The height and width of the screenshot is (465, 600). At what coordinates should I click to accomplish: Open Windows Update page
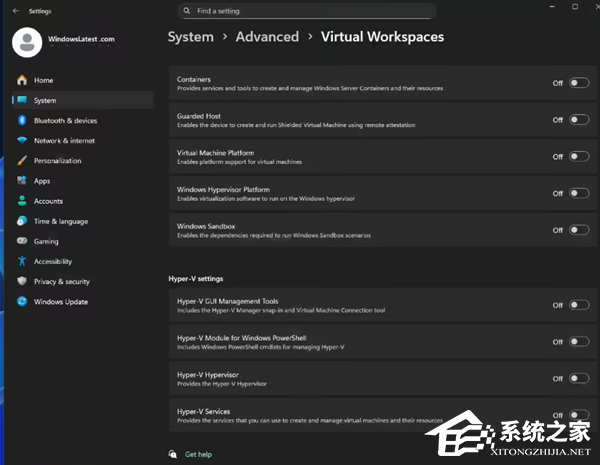coord(83,302)
